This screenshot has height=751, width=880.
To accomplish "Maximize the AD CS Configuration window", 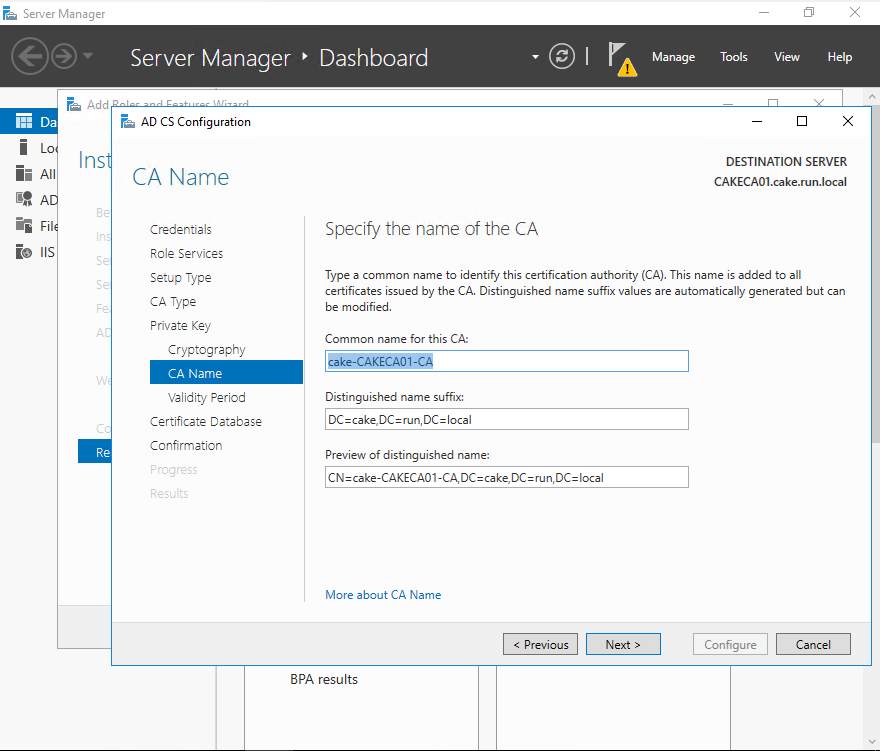I will [x=802, y=121].
